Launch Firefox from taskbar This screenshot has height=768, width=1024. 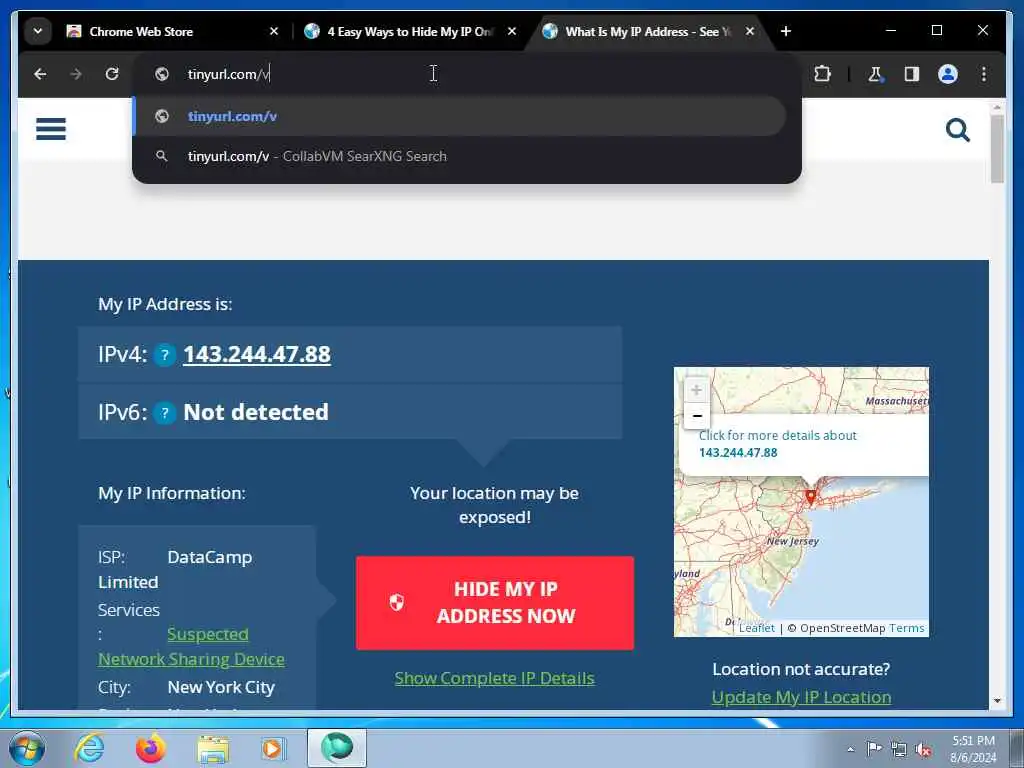[151, 748]
